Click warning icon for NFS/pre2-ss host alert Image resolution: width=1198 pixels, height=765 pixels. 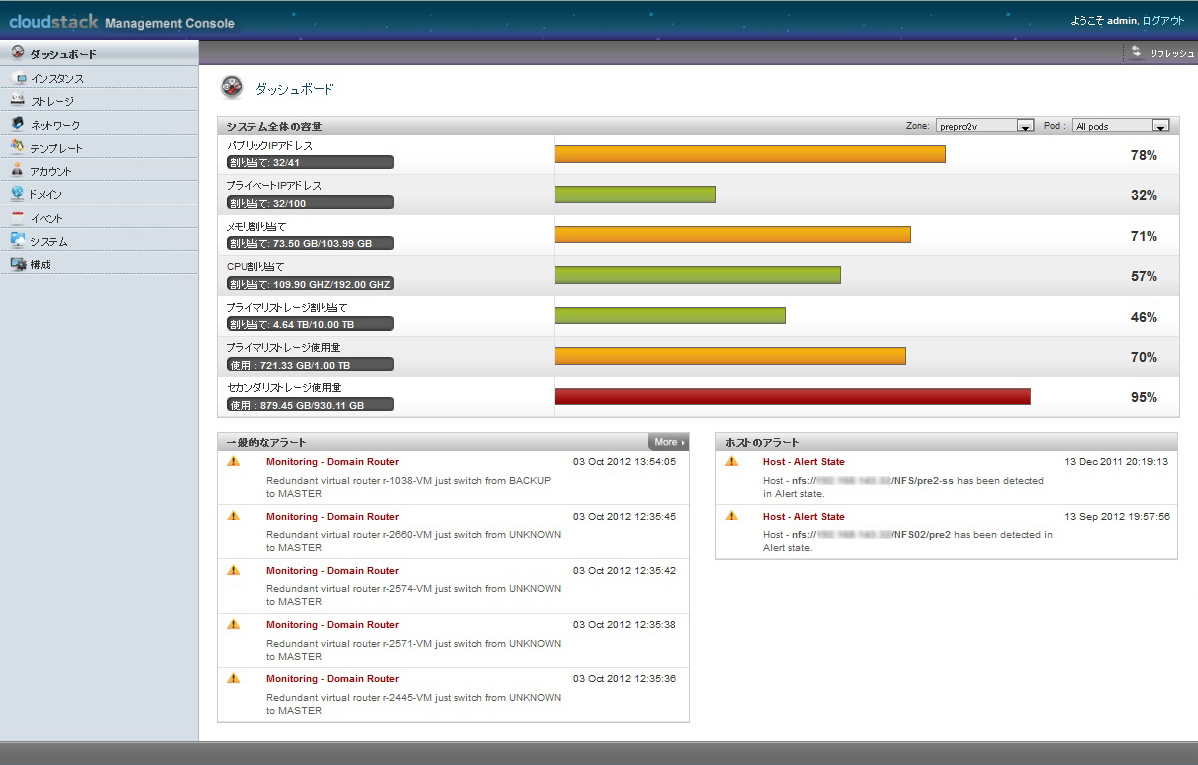point(731,462)
